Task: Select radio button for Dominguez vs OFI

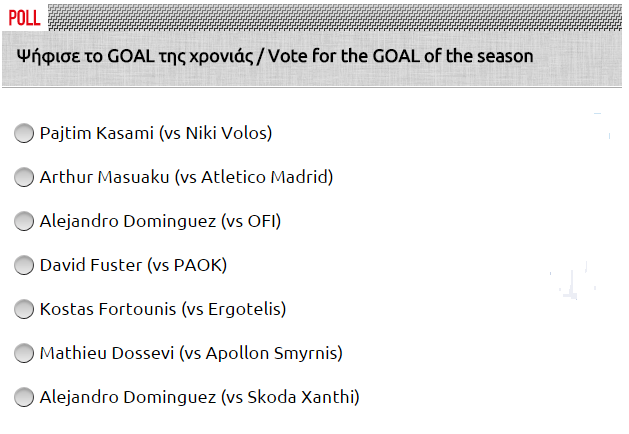Action: 24,221
